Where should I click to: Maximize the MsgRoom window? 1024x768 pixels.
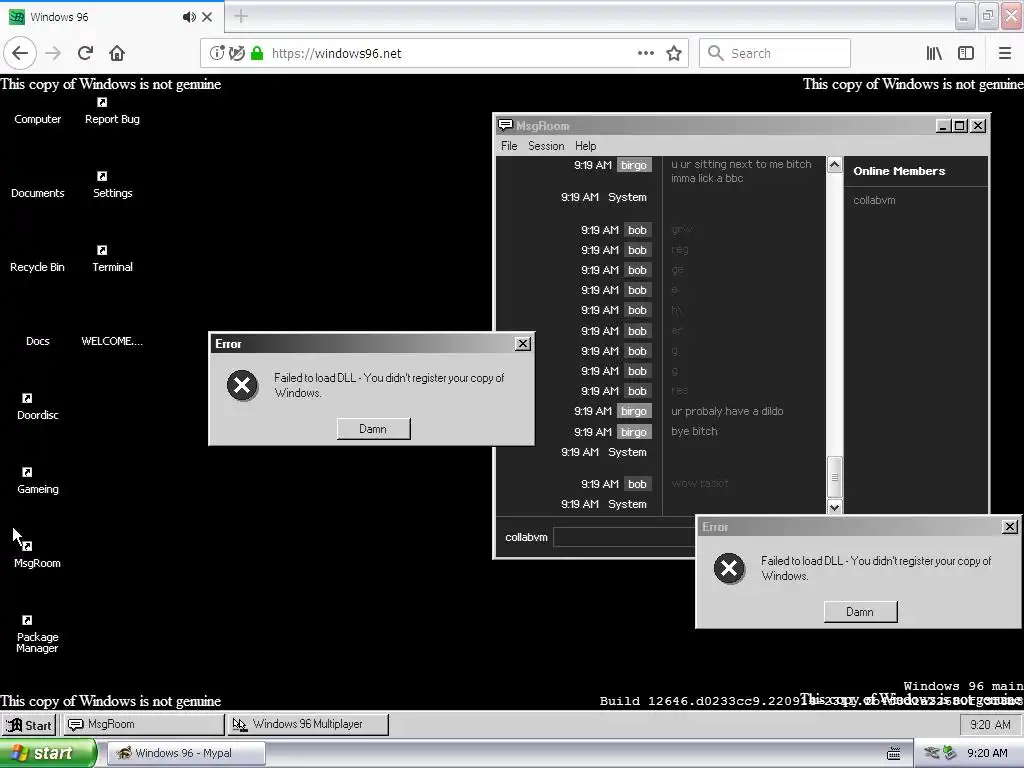click(x=959, y=125)
